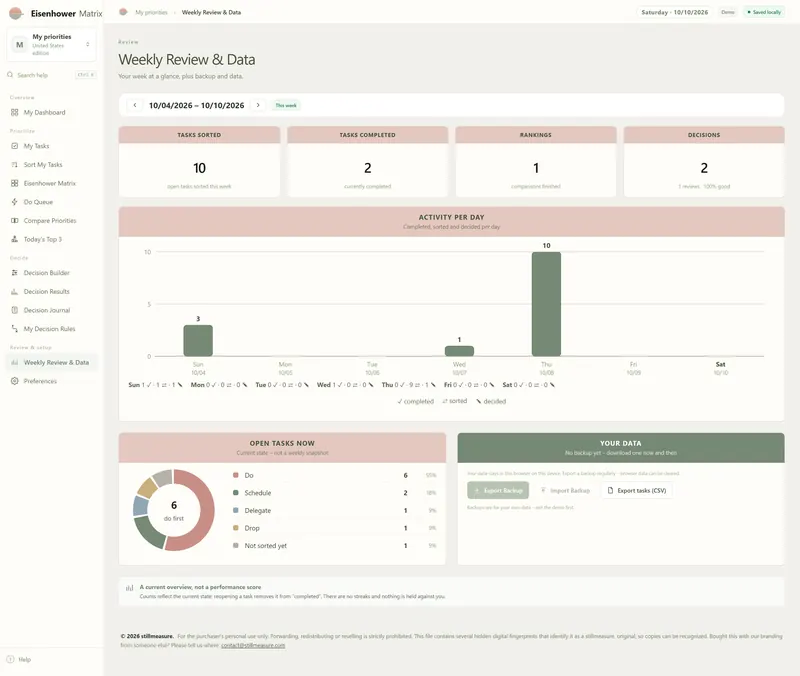
Task: Click the Ctrl K shortcut hint badge
Action: click(85, 75)
